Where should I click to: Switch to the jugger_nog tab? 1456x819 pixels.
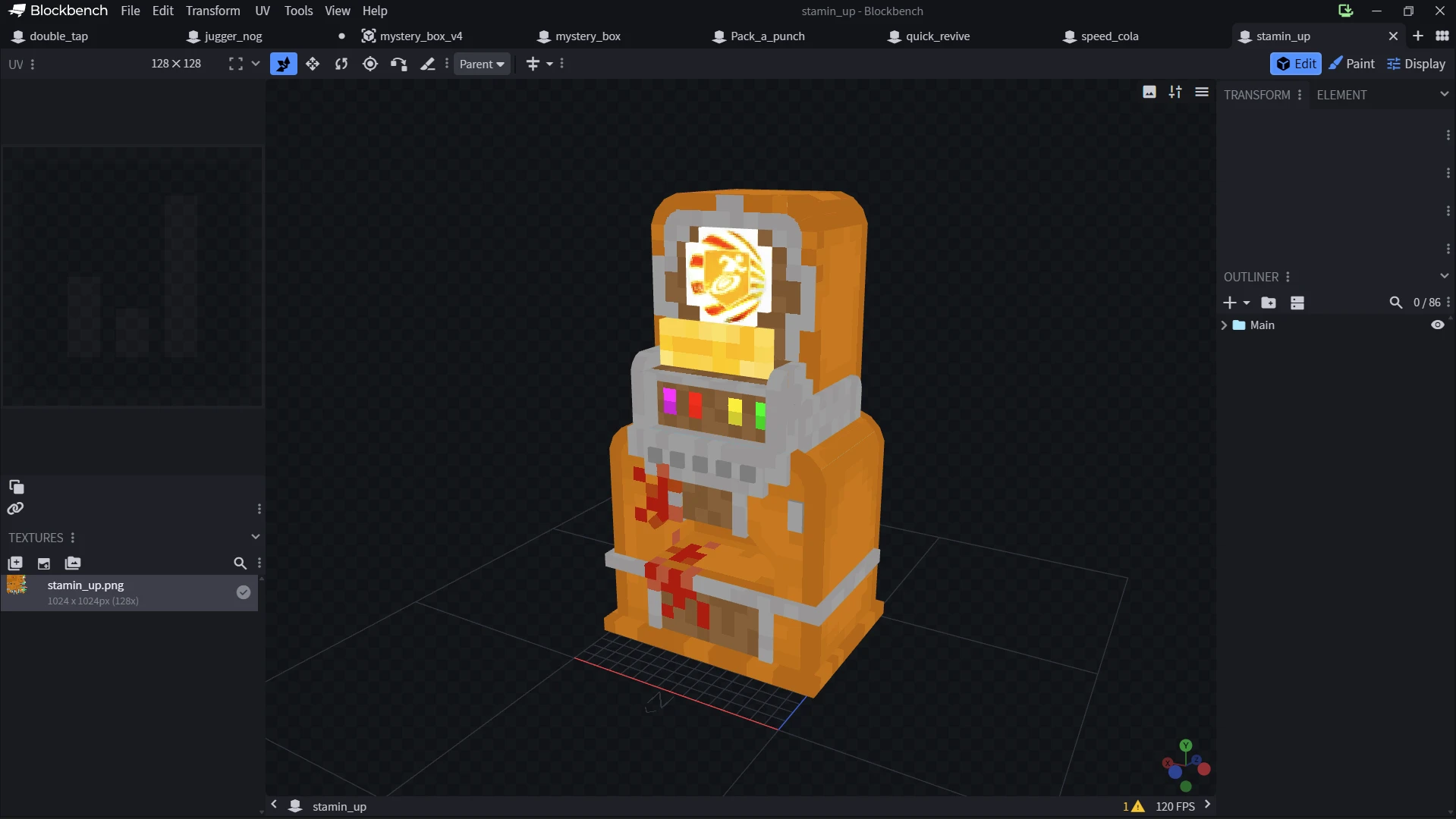233,36
